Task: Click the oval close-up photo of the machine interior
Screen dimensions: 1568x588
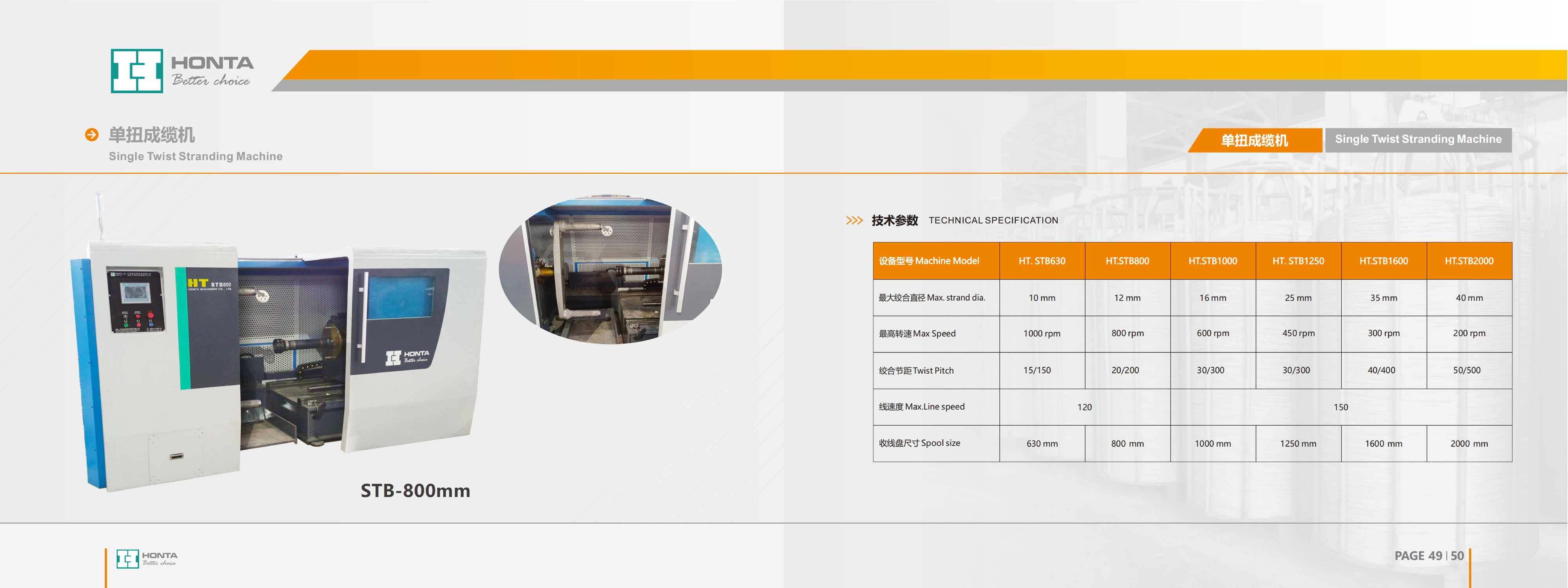Action: point(610,270)
